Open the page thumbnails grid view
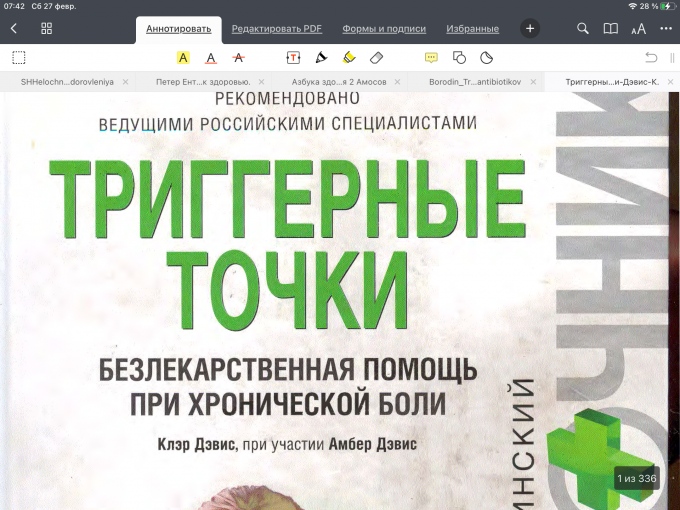Screen dimensions: 680x510 pos(46,29)
